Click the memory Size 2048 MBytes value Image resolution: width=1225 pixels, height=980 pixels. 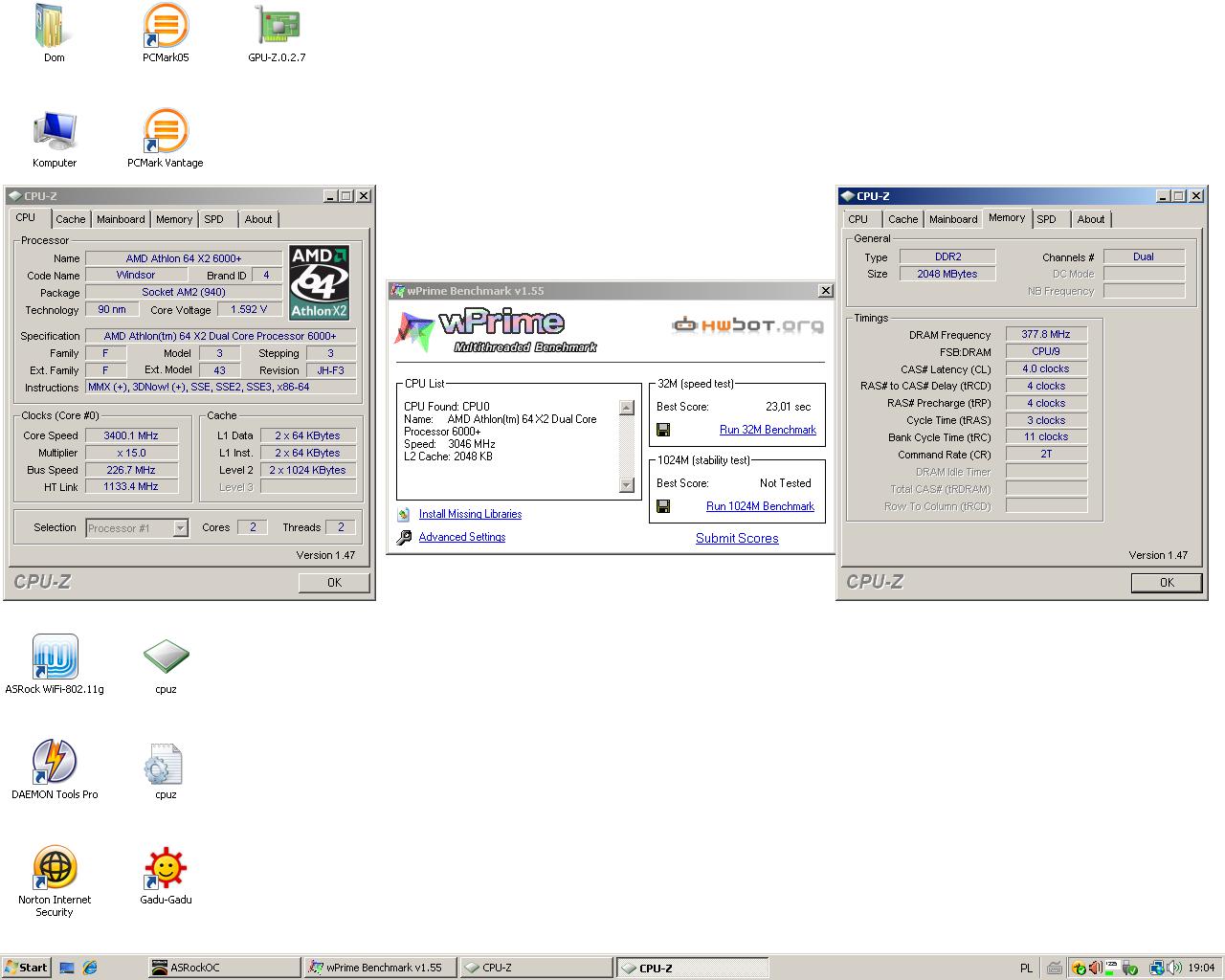click(x=947, y=274)
